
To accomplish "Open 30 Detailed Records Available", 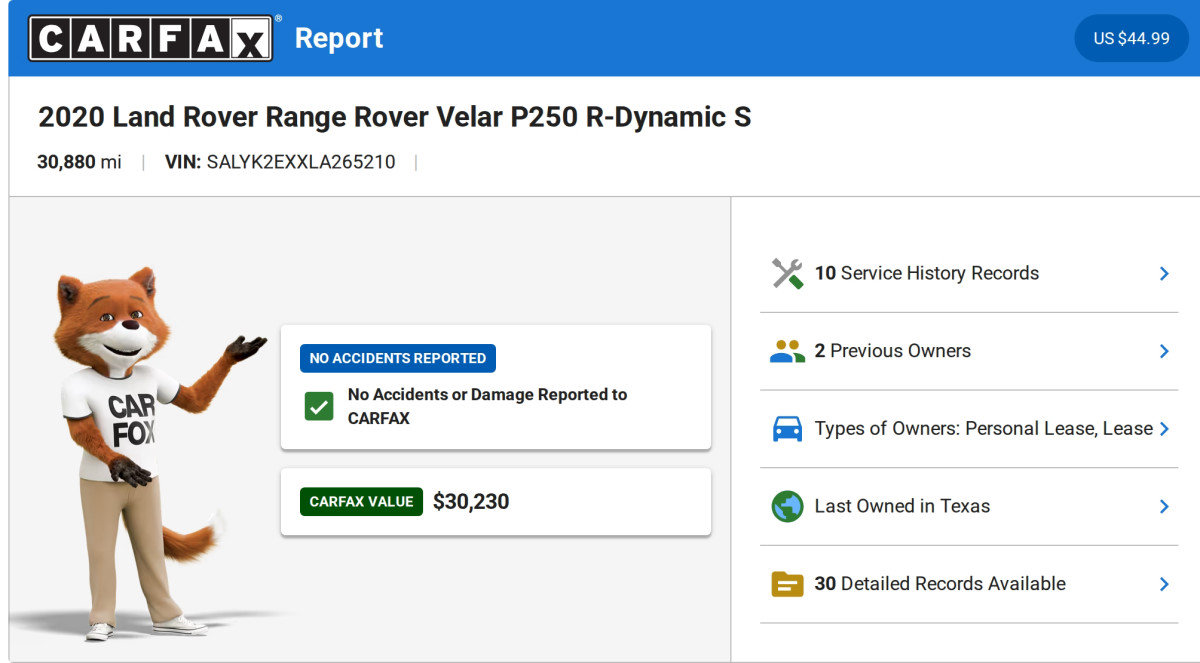I will (x=969, y=584).
